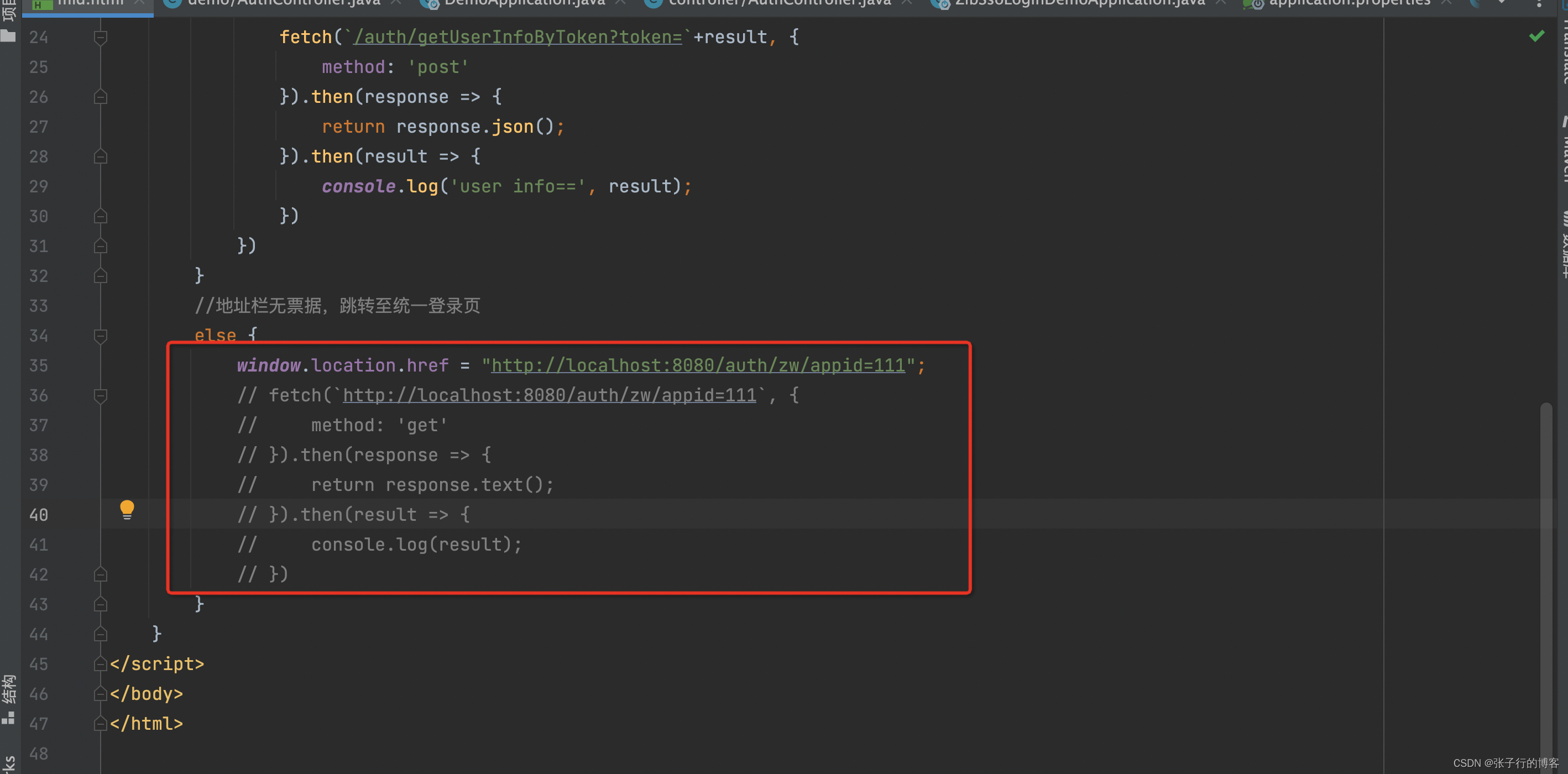Click the commented method: 'get' on line 37
This screenshot has height=774, width=1568.
tap(380, 426)
